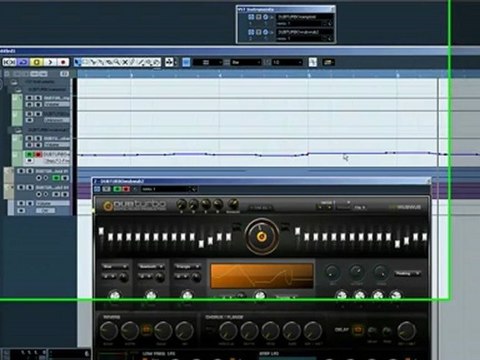Select the zoom magnifier tool
Viewport: 480px width, 360px height.
[117, 62]
